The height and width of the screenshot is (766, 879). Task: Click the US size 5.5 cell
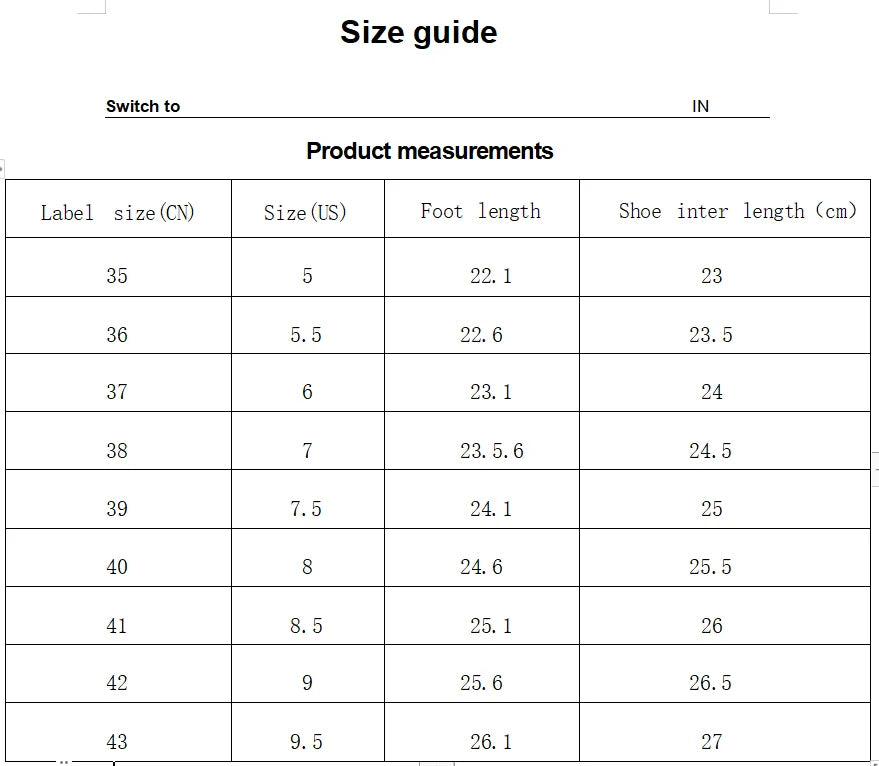306,335
